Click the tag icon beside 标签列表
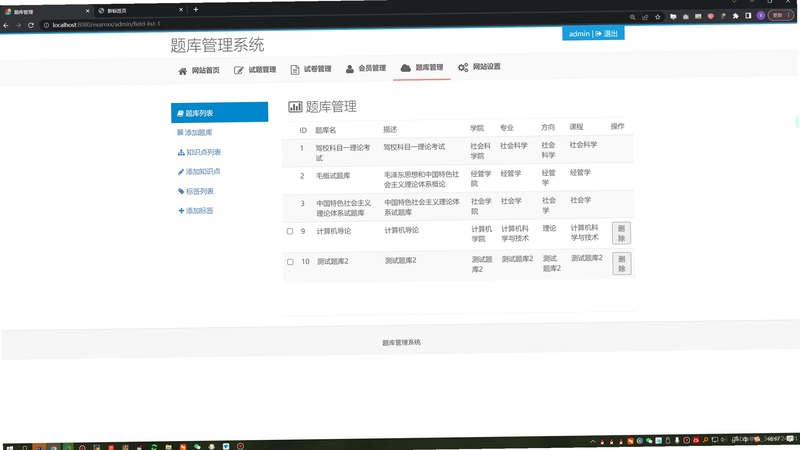 coord(181,191)
